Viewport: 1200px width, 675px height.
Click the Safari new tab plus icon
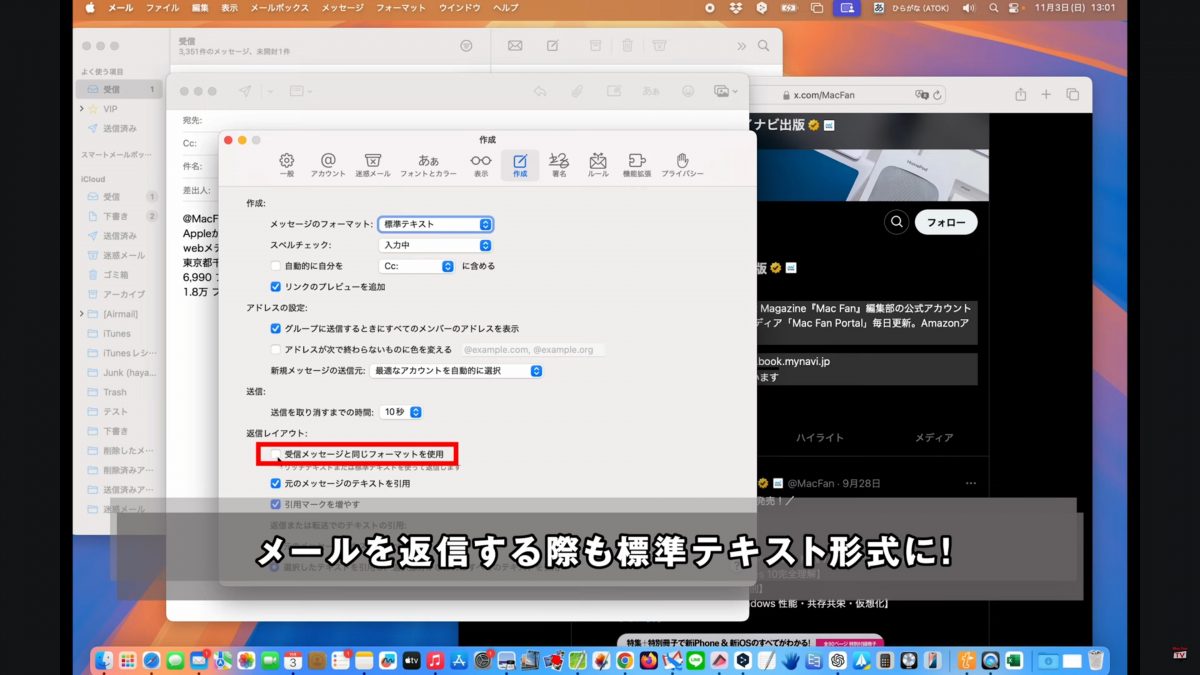pyautogui.click(x=1046, y=94)
